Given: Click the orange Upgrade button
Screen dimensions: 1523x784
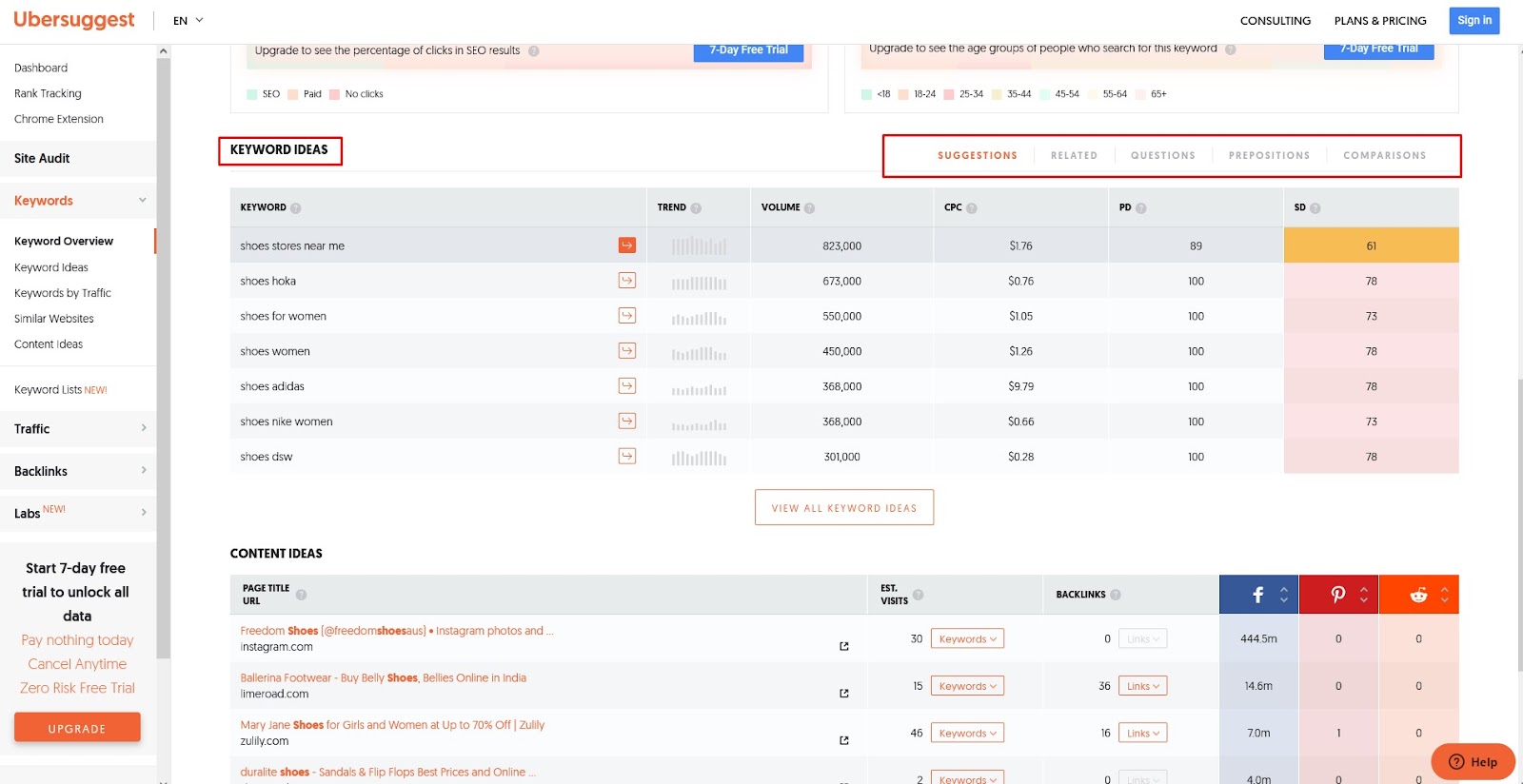Looking at the screenshot, I should tap(77, 728).
